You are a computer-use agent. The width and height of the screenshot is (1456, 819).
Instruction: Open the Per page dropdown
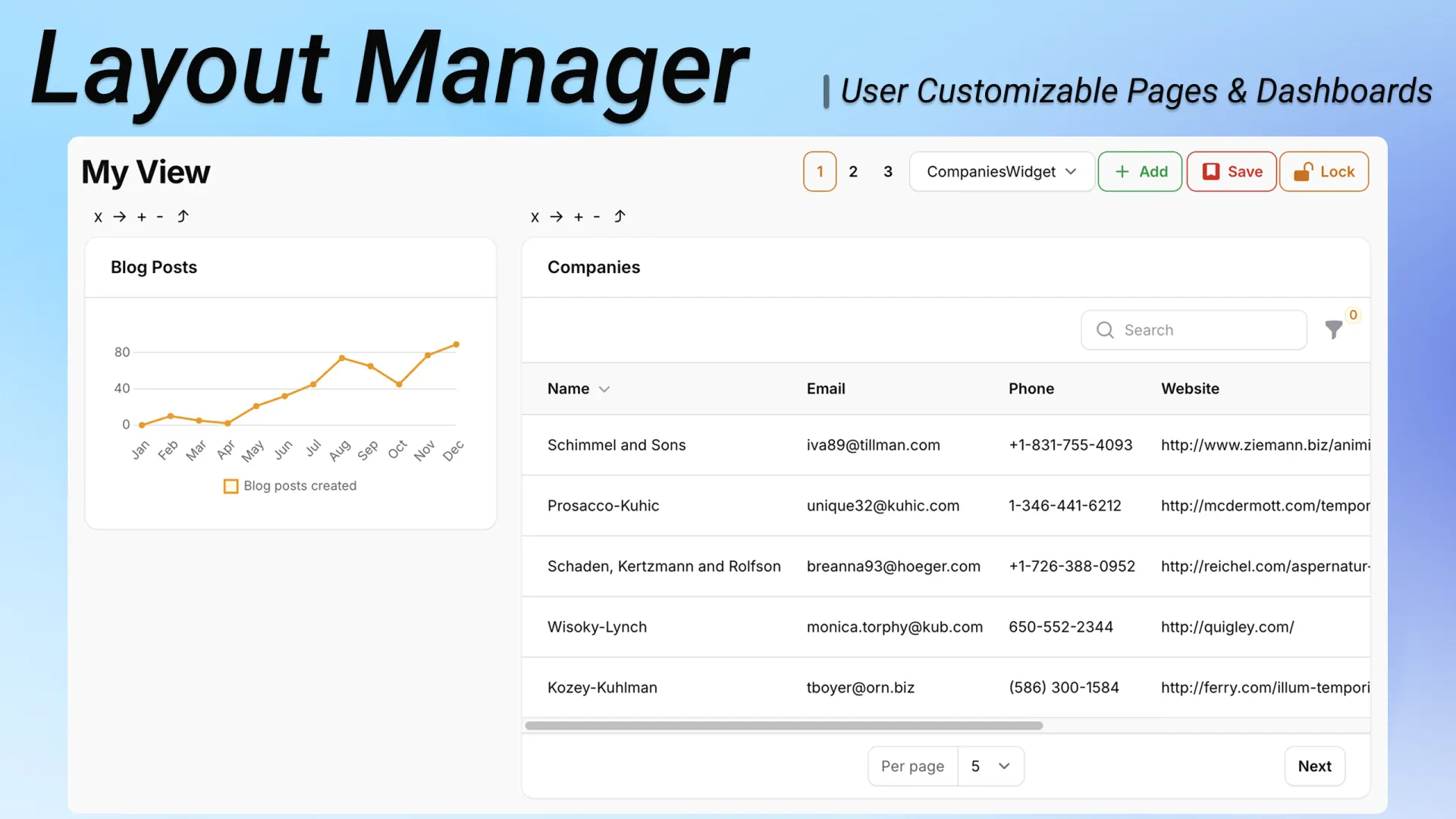990,766
